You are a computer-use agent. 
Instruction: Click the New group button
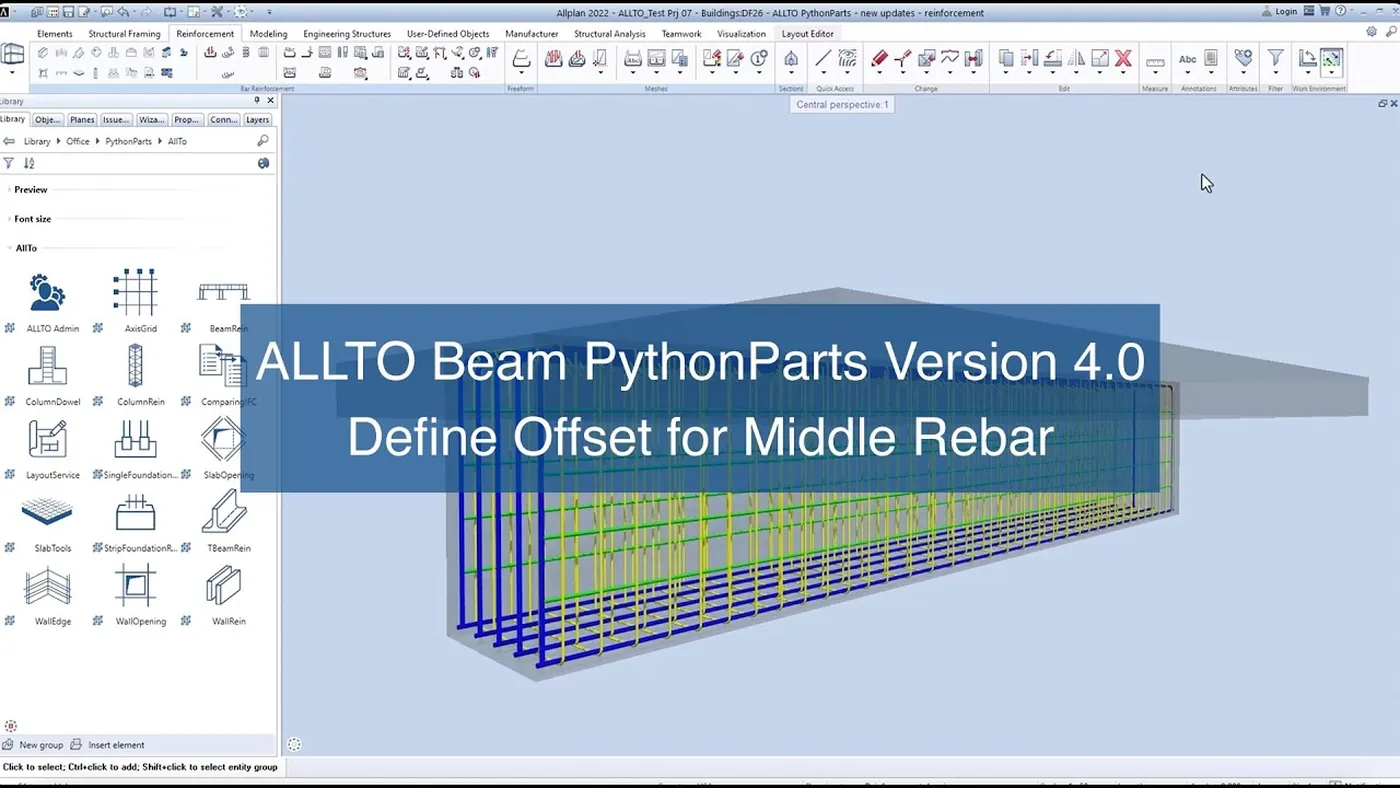click(x=33, y=745)
